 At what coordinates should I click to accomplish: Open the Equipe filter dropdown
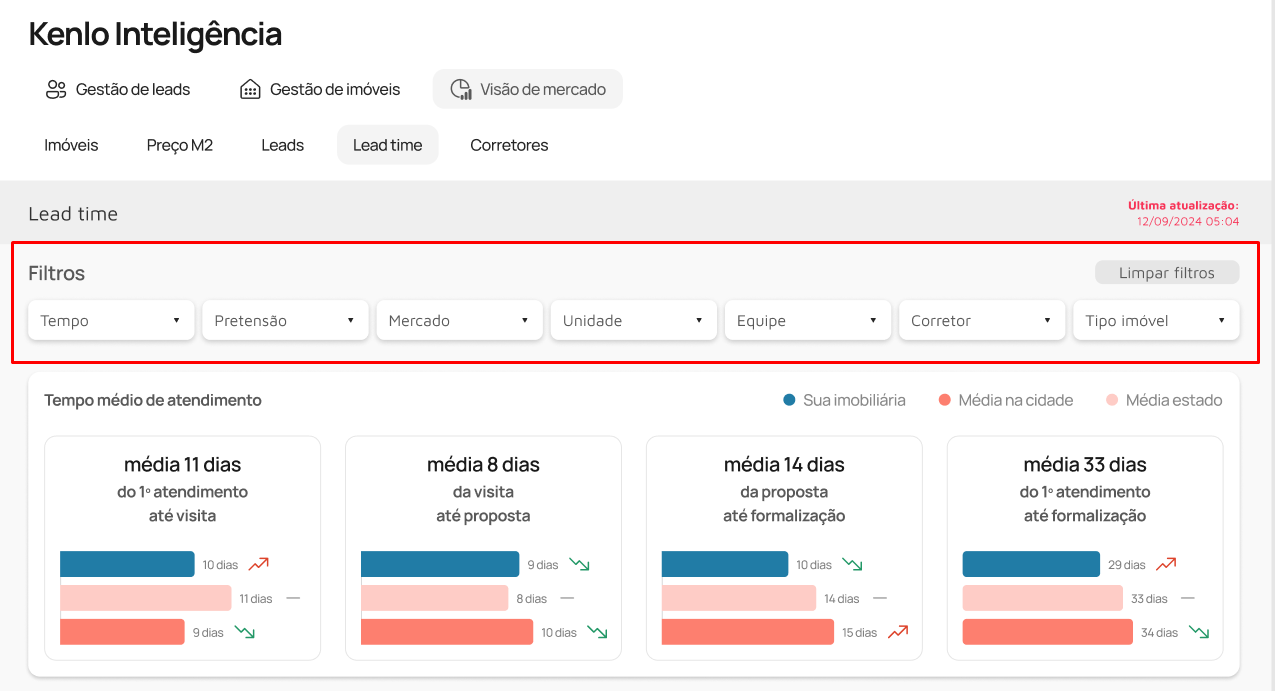[807, 320]
